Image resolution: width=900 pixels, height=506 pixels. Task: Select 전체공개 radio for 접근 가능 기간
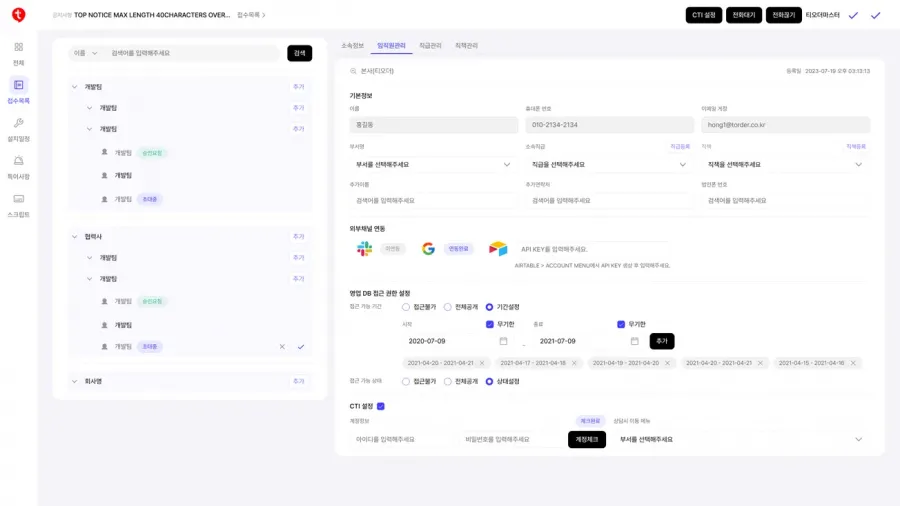(448, 307)
